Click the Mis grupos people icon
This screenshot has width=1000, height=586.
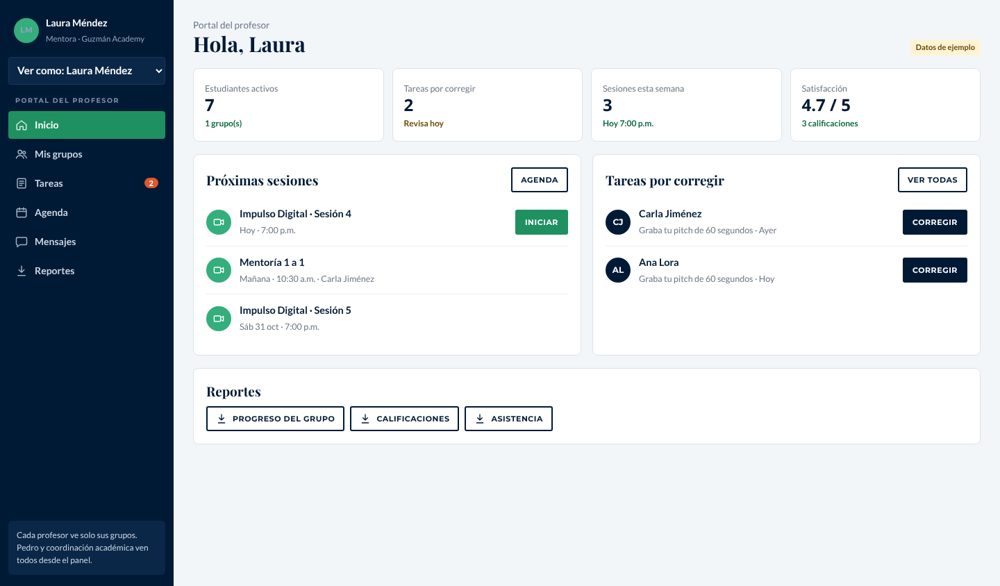tap(22, 154)
